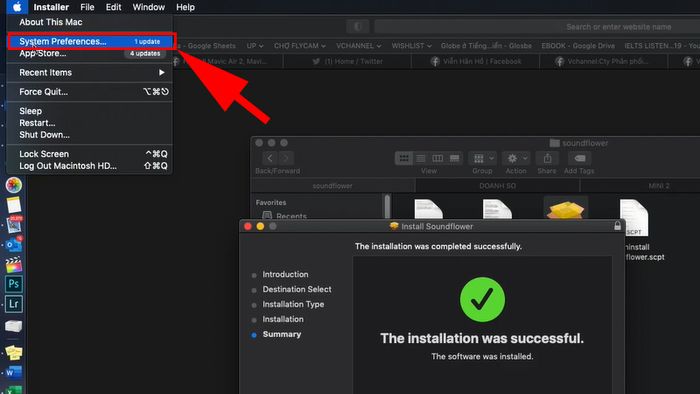Click the Safari address search field
This screenshot has height=394, width=700.
(537, 27)
